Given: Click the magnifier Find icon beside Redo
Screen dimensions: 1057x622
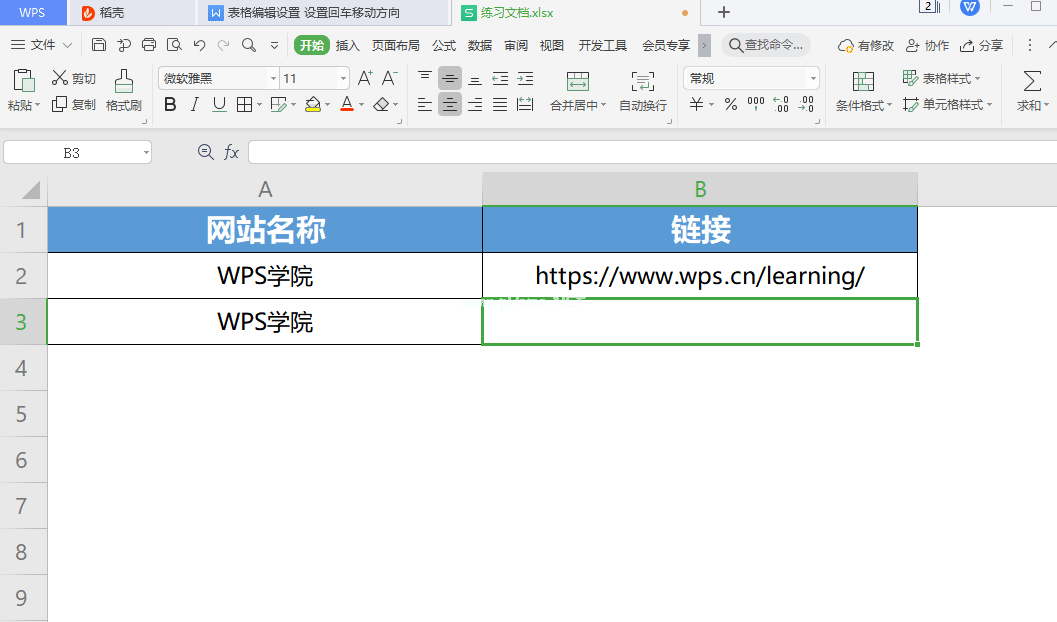Looking at the screenshot, I should tap(249, 45).
